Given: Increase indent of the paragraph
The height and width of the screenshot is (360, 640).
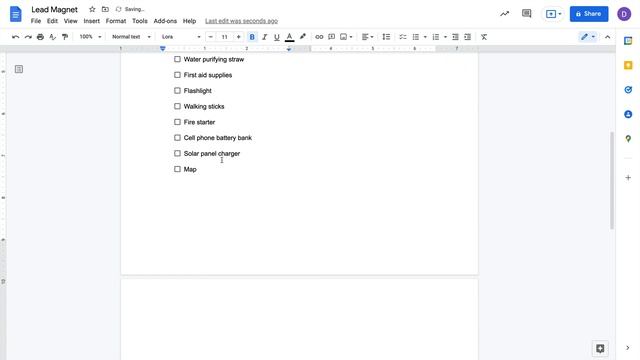Looking at the screenshot, I should click(x=468, y=37).
